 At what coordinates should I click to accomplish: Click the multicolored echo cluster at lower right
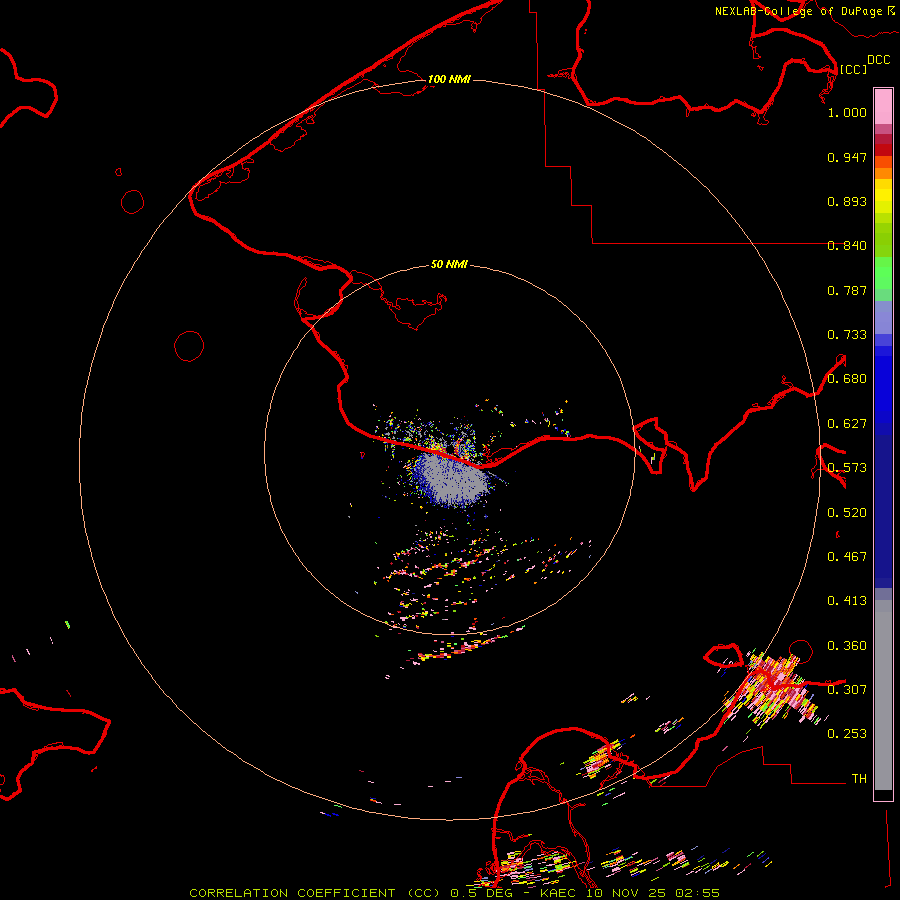776,689
